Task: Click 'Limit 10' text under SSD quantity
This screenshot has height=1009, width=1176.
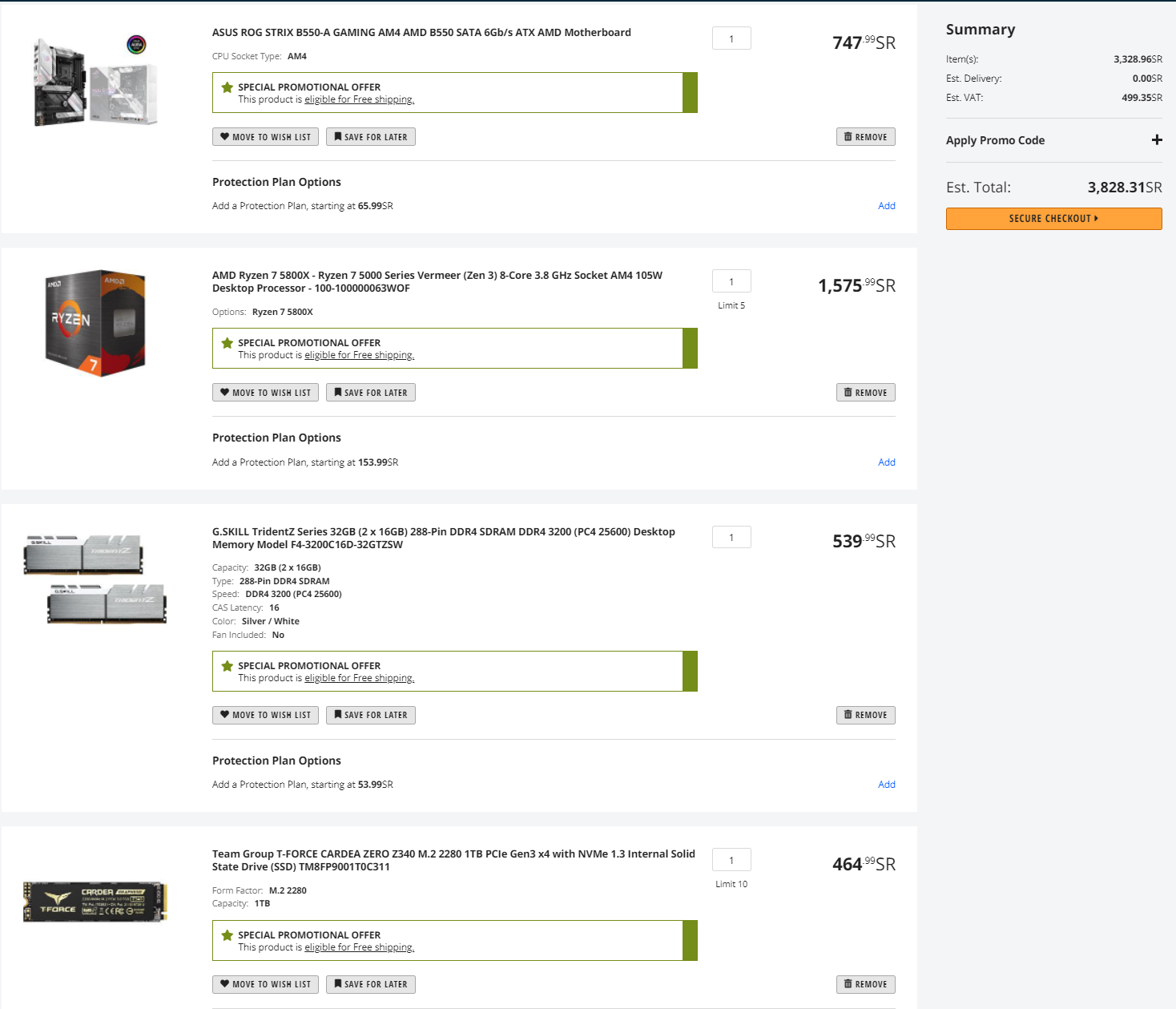Action: click(x=731, y=884)
